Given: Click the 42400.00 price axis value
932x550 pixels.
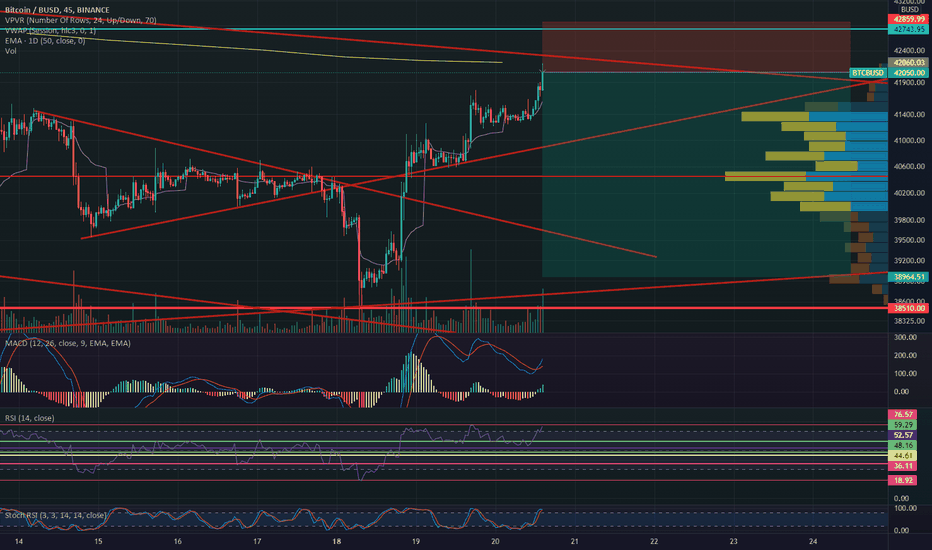Looking at the screenshot, I should pyautogui.click(x=909, y=51).
